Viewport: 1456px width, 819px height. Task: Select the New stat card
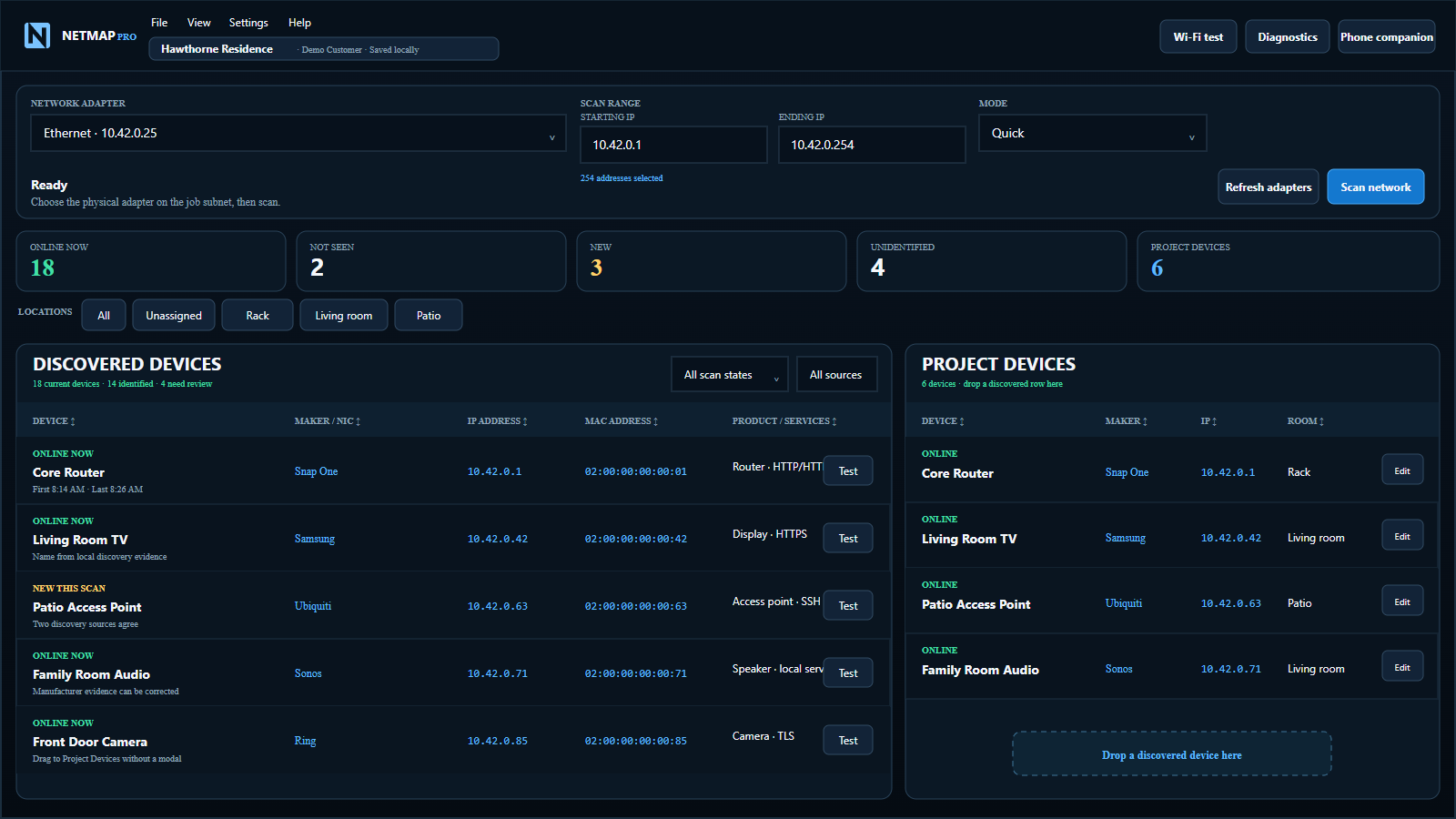712,261
